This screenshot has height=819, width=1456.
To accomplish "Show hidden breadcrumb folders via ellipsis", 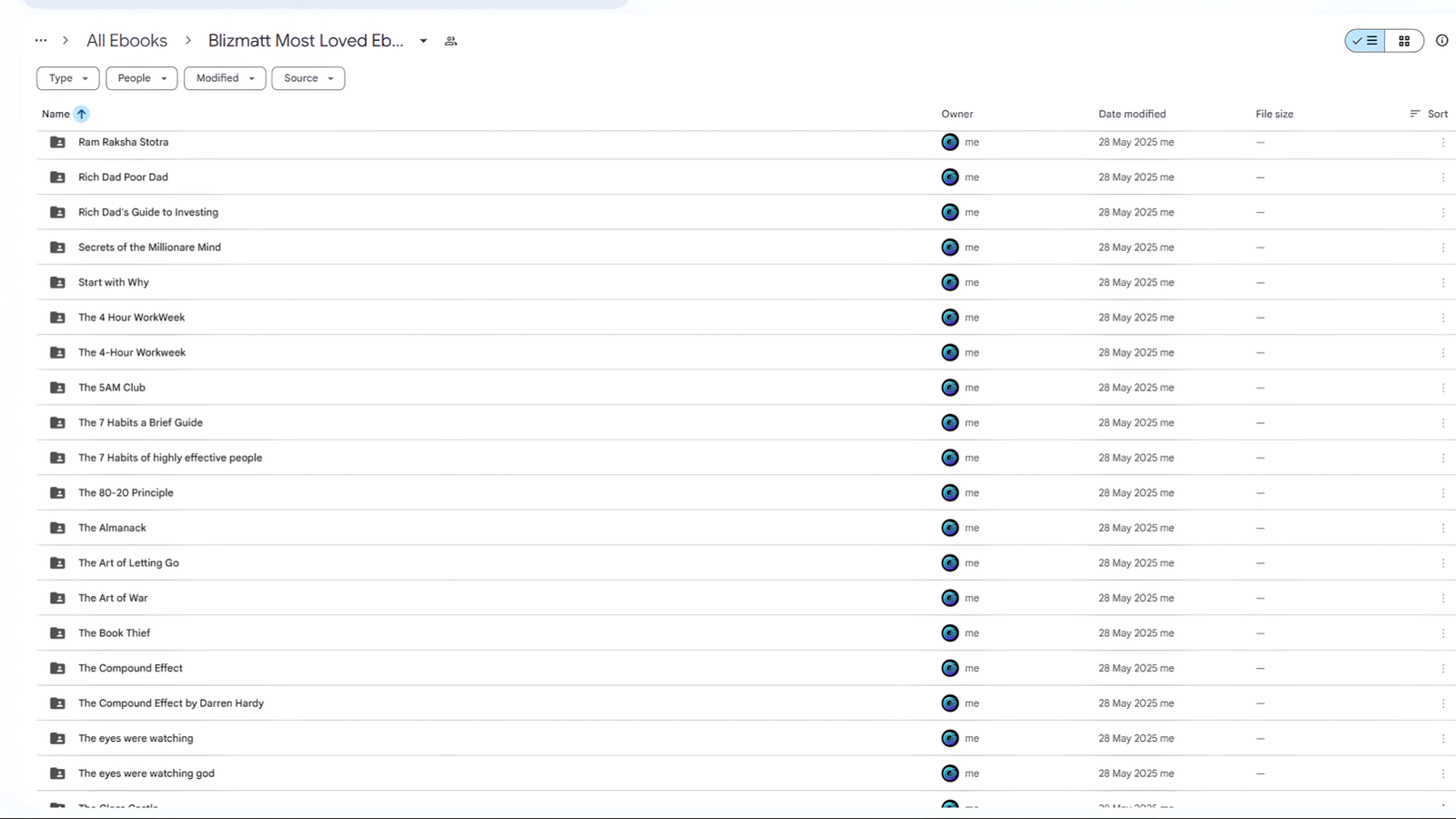I will tap(41, 41).
